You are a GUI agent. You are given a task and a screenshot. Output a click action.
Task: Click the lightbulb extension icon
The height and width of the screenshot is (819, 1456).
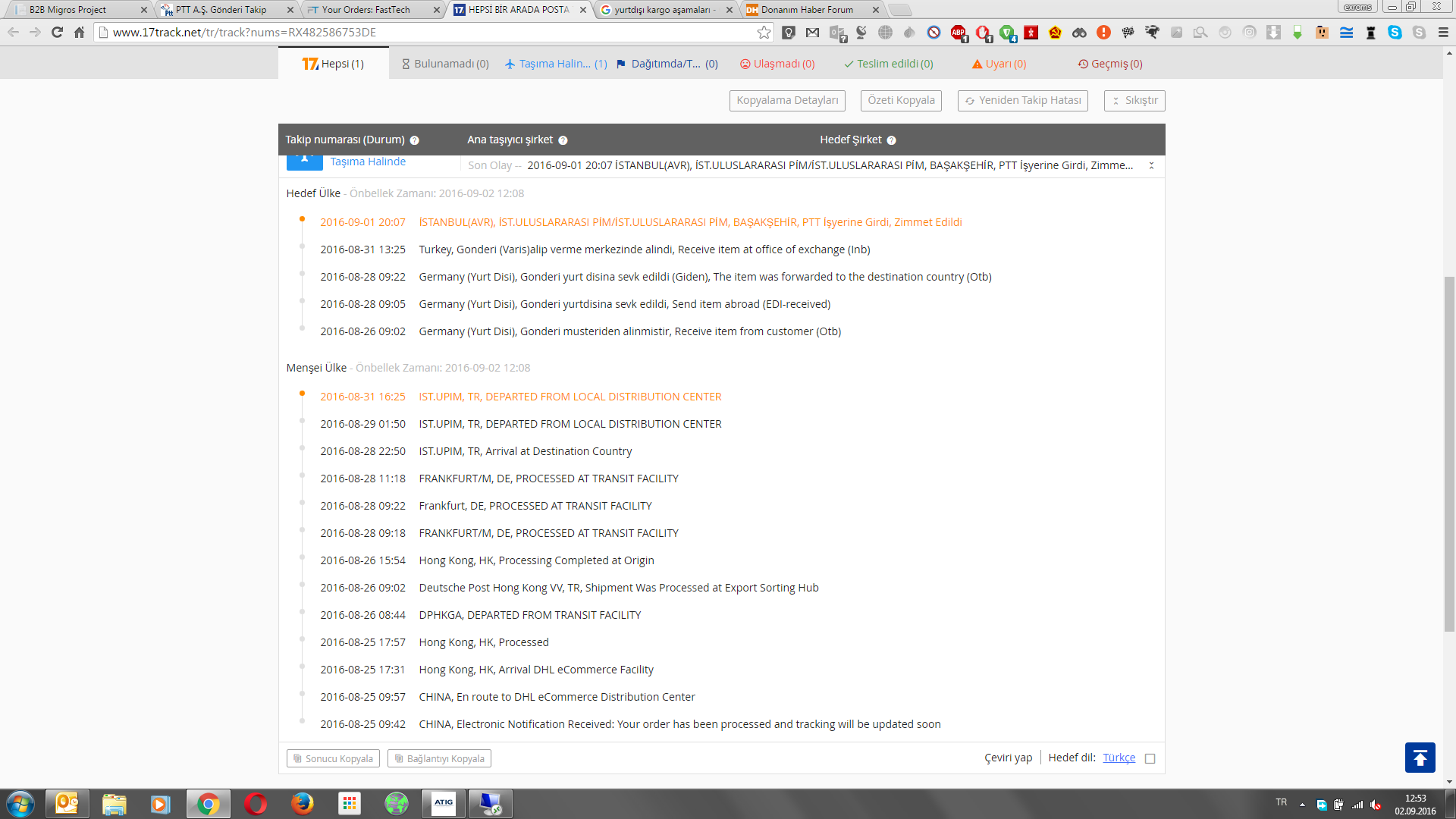(x=788, y=32)
